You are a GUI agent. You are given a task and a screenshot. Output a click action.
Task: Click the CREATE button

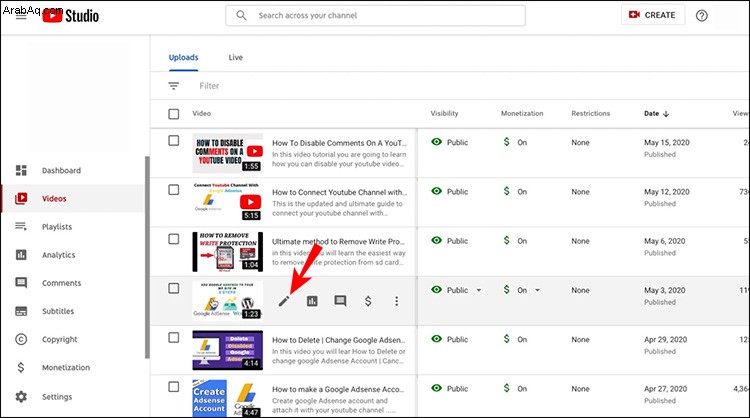tap(653, 15)
